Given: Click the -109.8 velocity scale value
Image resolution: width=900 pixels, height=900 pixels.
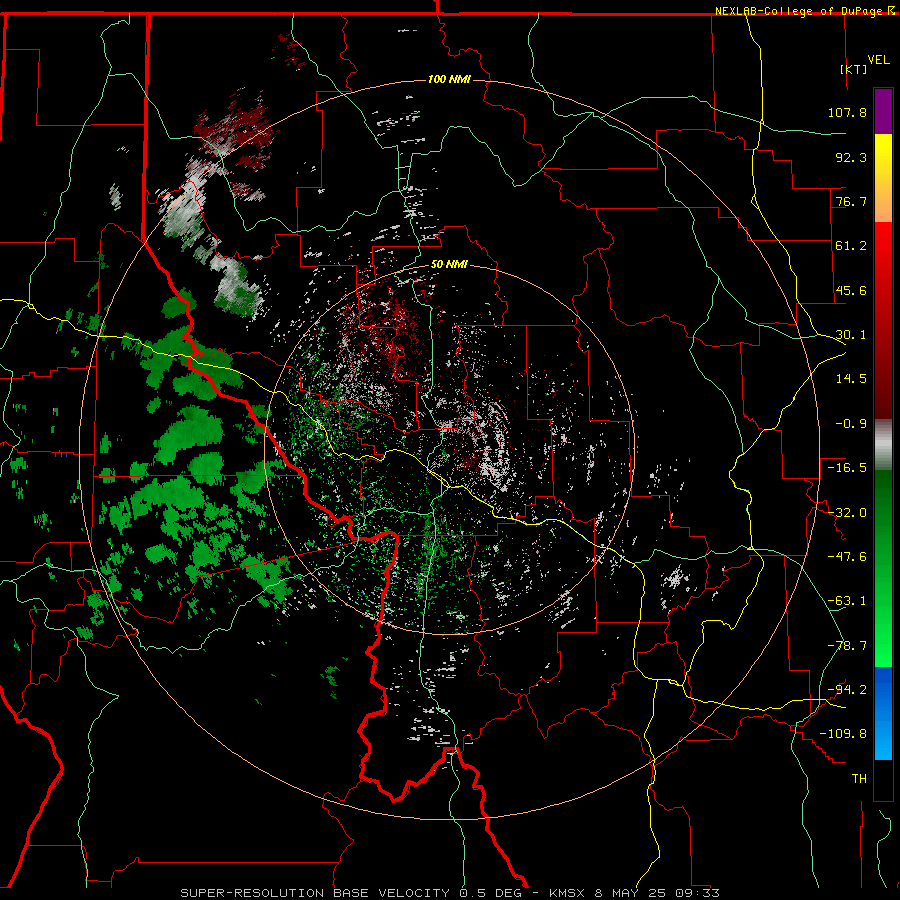Looking at the screenshot, I should (843, 734).
